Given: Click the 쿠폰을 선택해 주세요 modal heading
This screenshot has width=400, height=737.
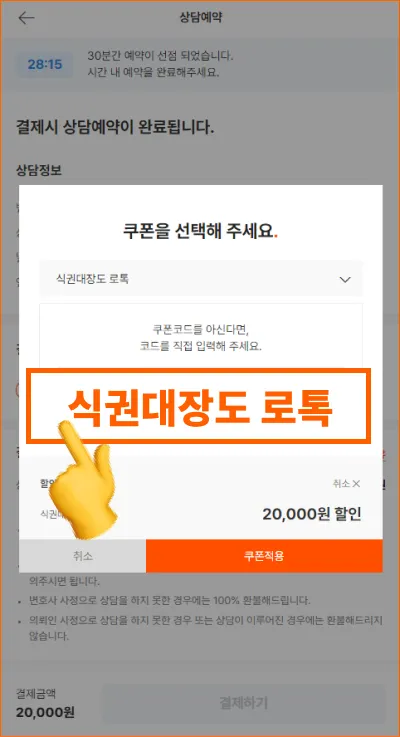Looking at the screenshot, I should pos(201,232).
